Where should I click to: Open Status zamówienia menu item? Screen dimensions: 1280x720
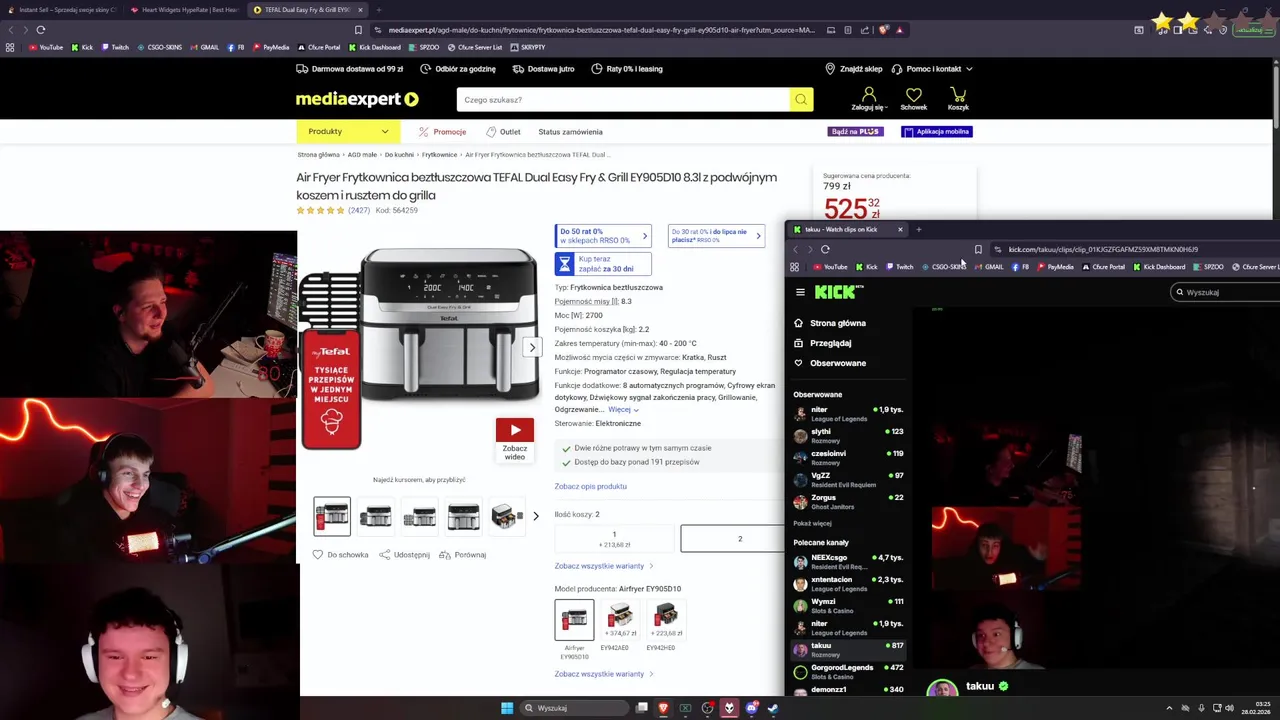coord(570,132)
